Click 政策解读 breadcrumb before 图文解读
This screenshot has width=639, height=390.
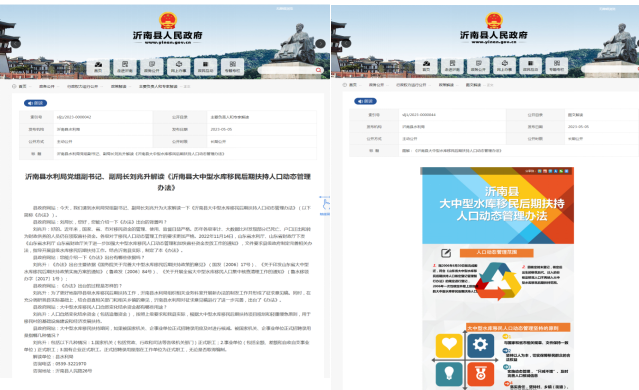(x=446, y=85)
